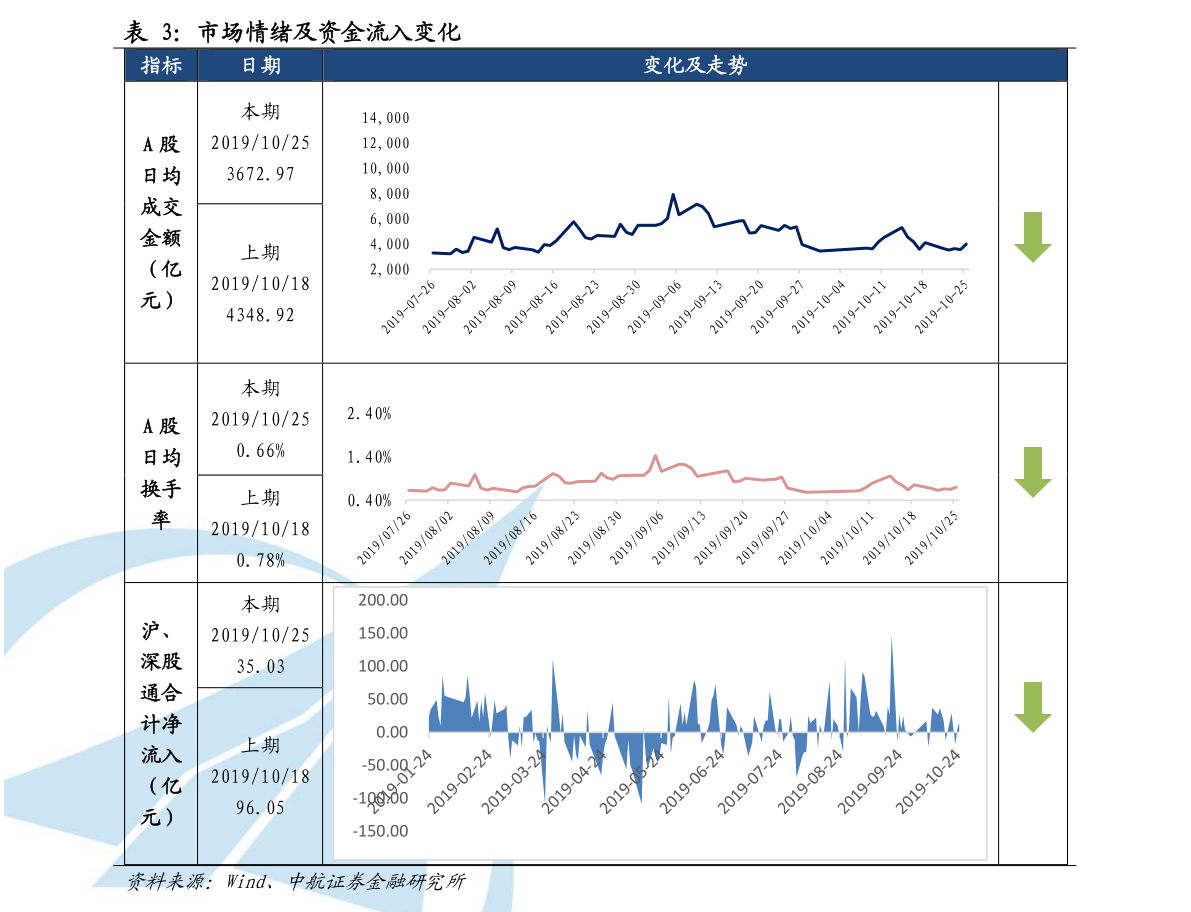Click the 指标 column header

(x=161, y=65)
